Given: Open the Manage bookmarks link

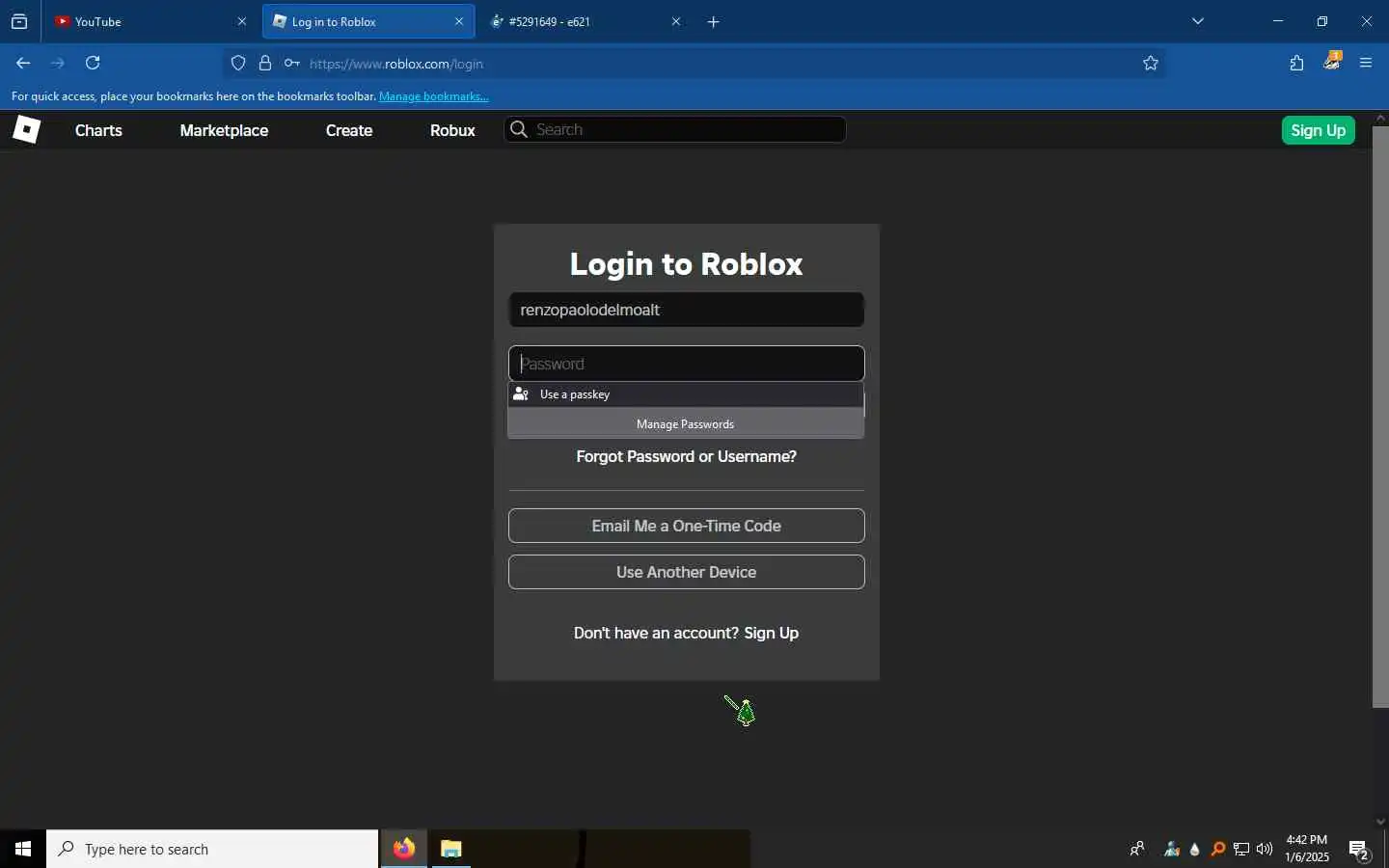Looking at the screenshot, I should [434, 96].
